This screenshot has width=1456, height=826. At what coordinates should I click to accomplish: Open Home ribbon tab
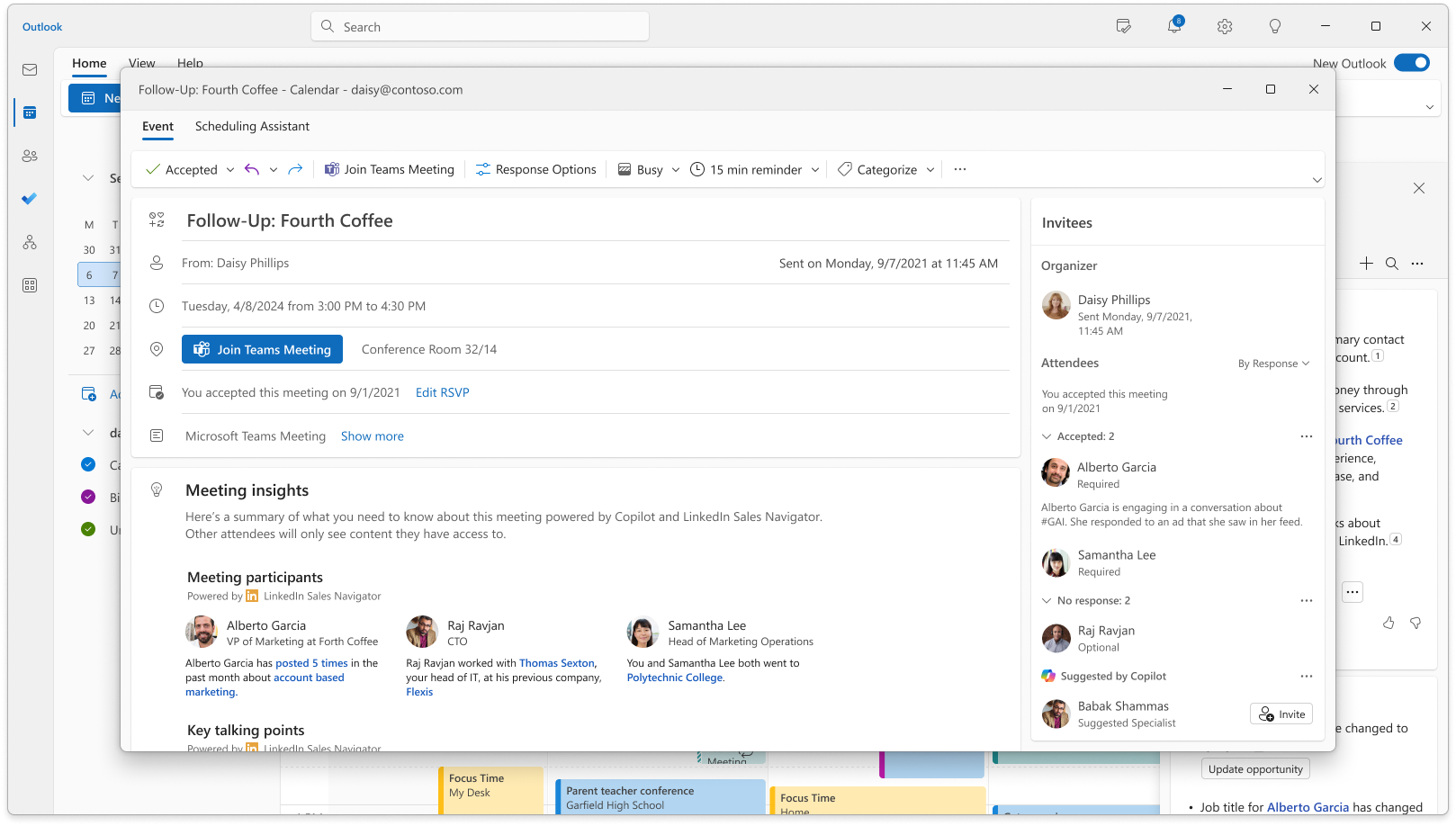point(89,63)
